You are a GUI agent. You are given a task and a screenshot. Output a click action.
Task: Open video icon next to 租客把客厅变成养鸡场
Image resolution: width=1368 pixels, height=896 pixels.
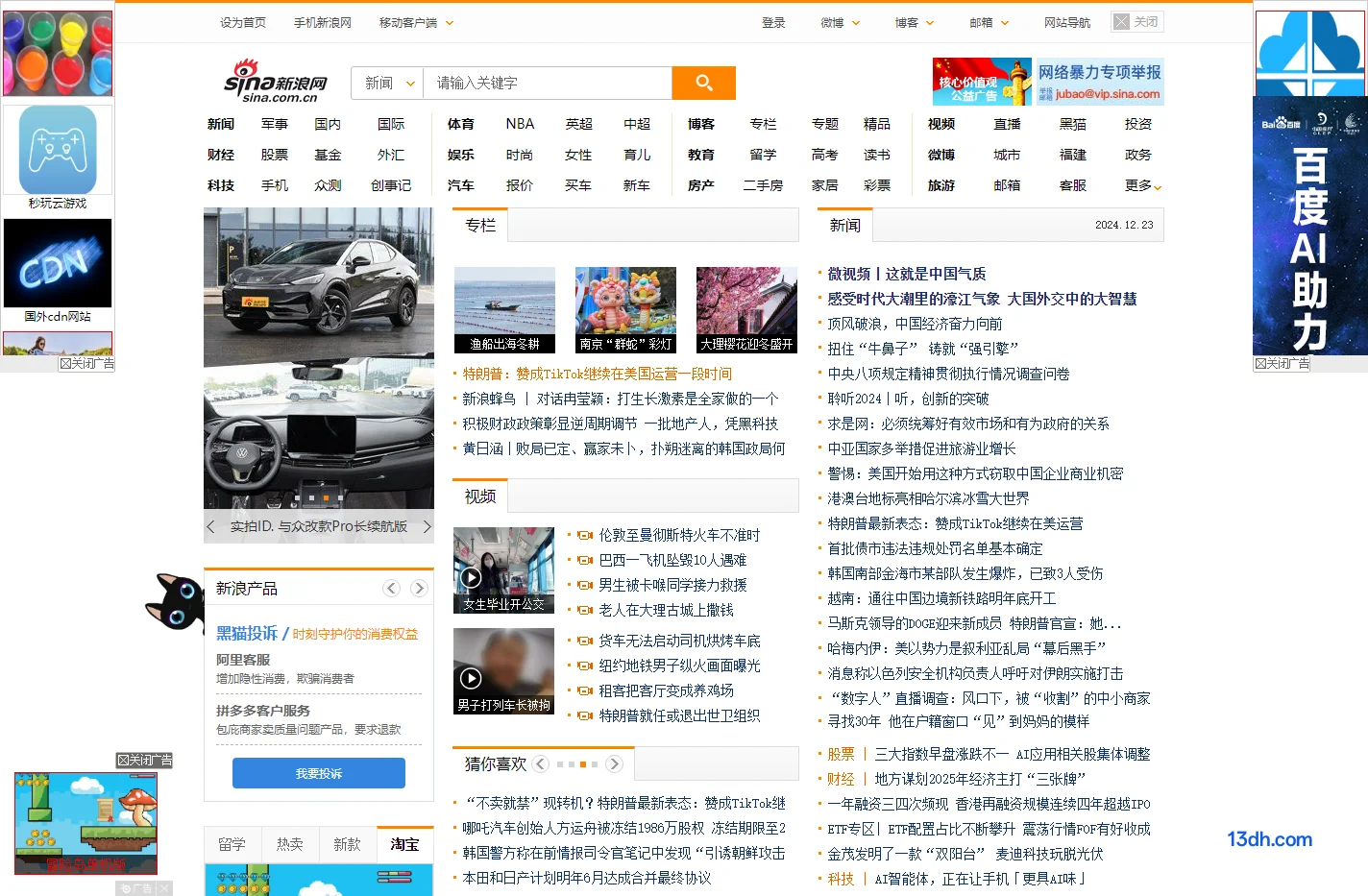584,690
